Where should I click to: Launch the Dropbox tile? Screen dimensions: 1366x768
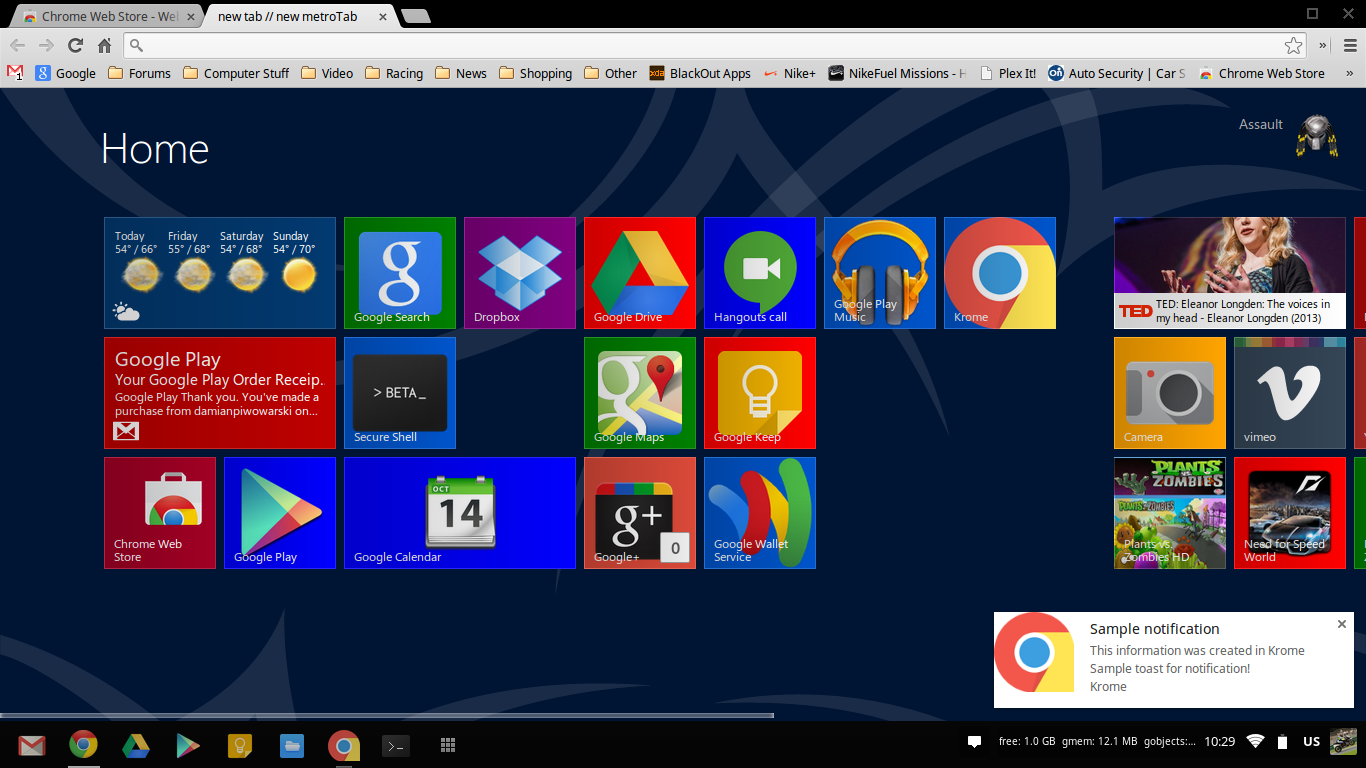[520, 273]
